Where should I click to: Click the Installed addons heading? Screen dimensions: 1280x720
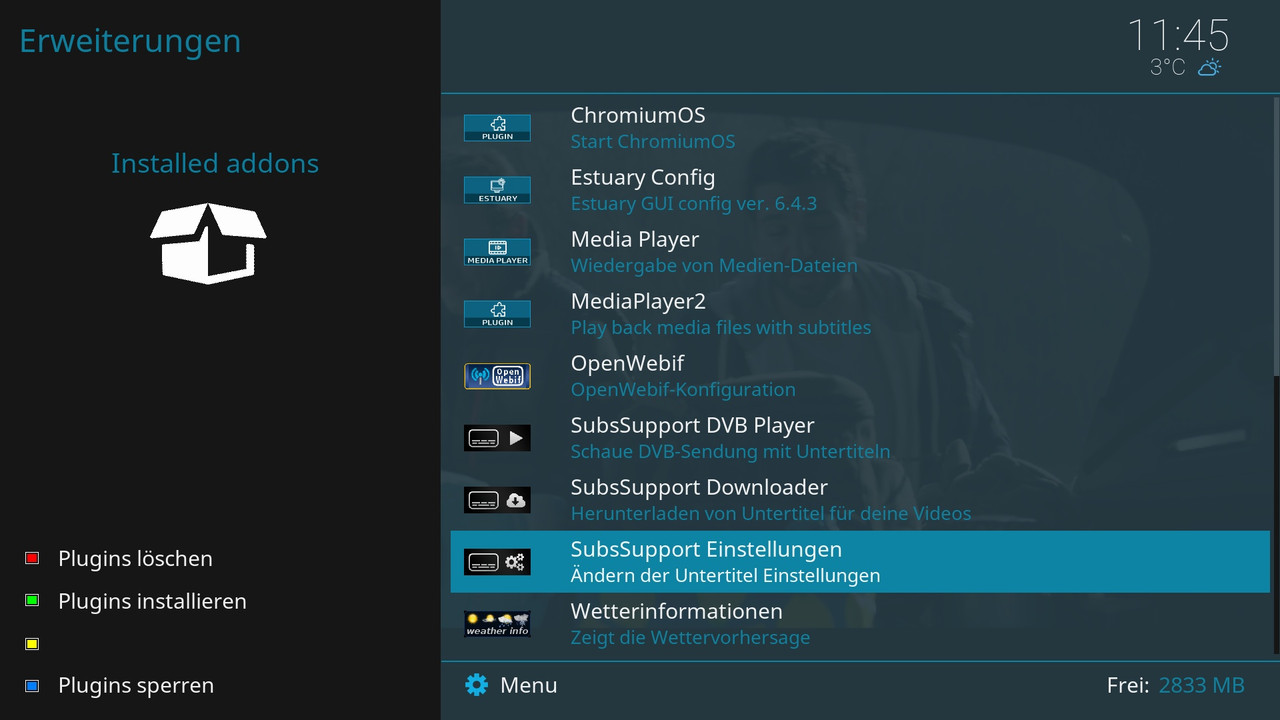tap(215, 163)
